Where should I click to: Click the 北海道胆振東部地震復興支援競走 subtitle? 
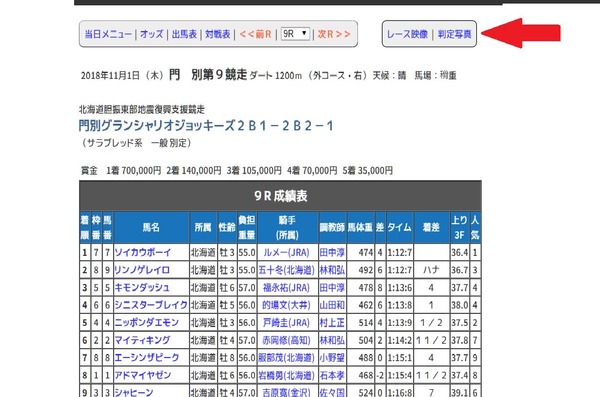pos(142,109)
